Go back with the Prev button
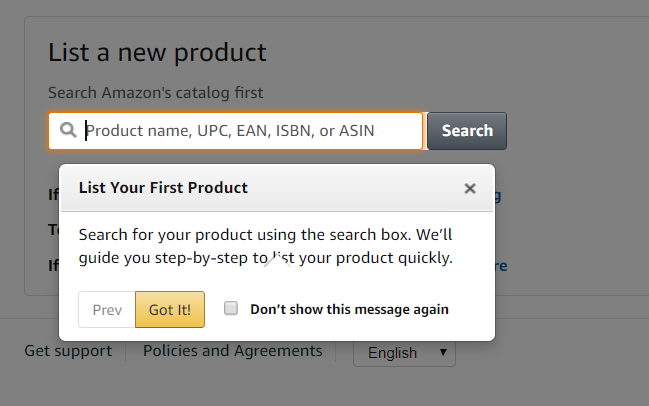The width and height of the screenshot is (649, 406). point(107,310)
